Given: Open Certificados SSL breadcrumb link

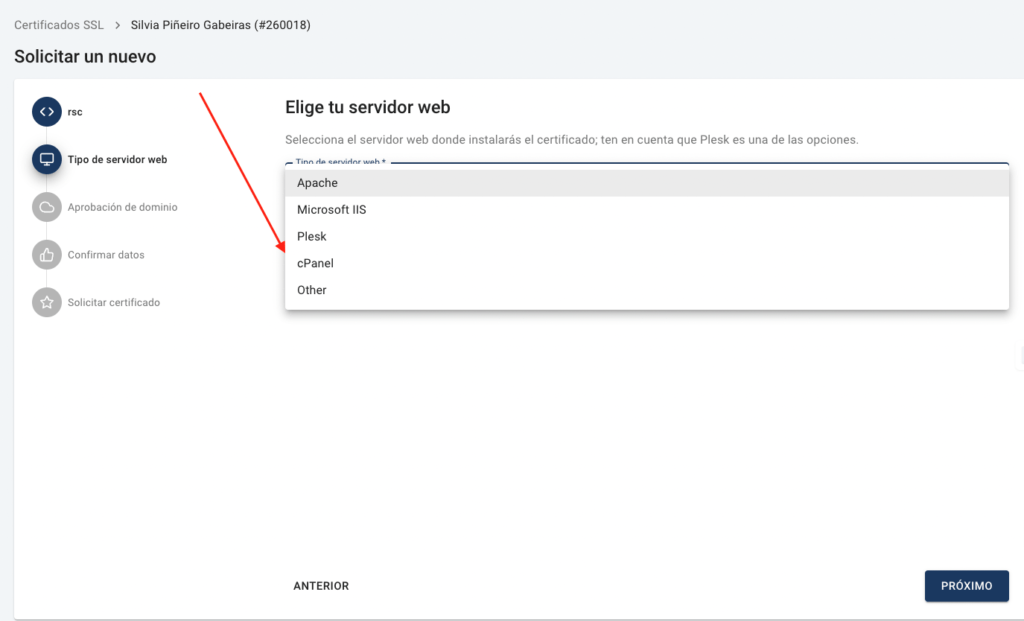Looking at the screenshot, I should [x=59, y=25].
